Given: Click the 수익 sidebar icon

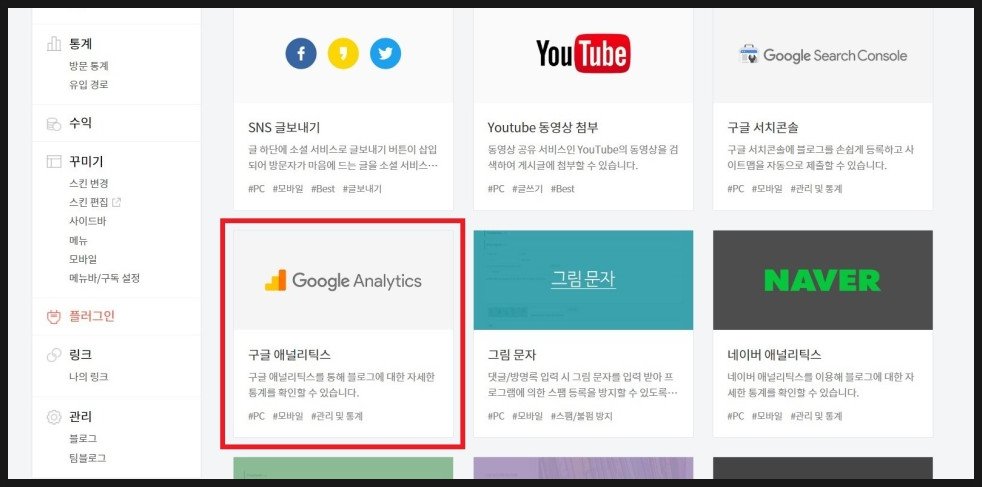Looking at the screenshot, I should point(54,123).
